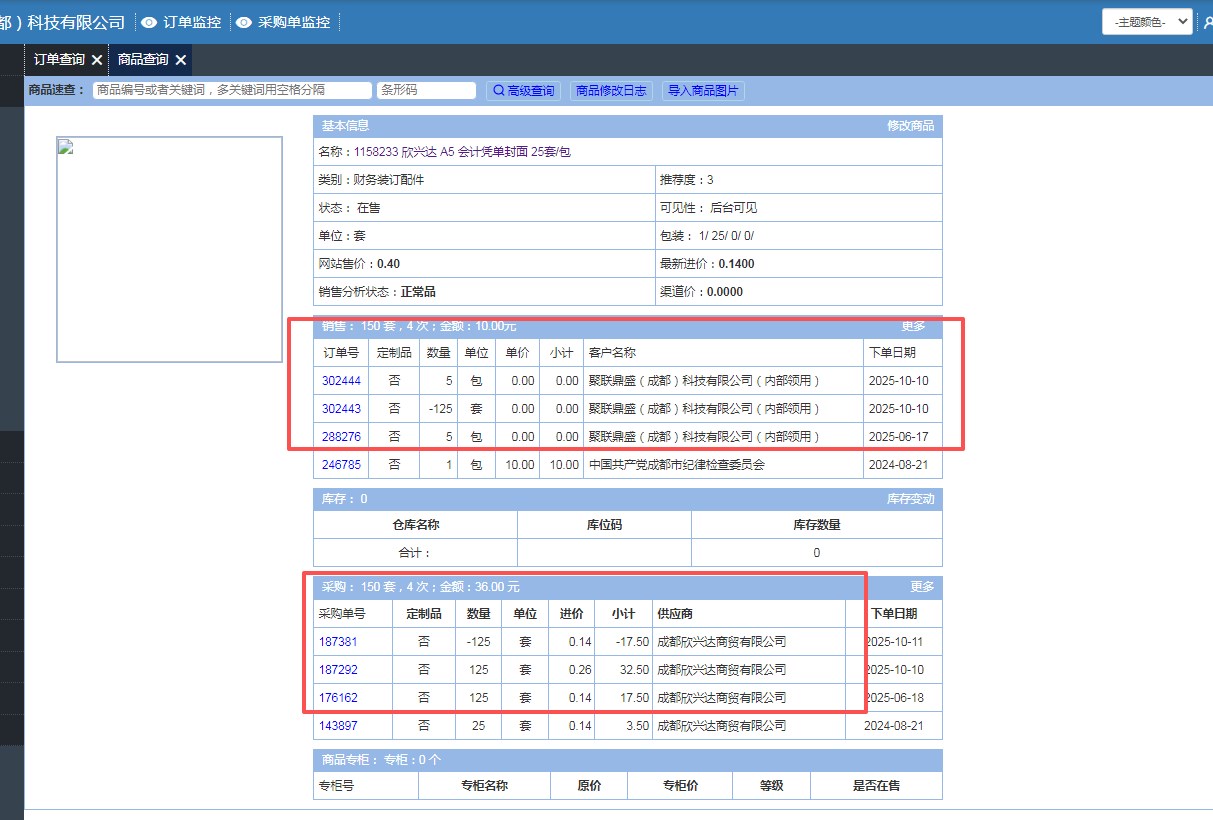Click the 条形码 barcode input field
Viewport: 1213px width, 820px height.
(x=426, y=90)
